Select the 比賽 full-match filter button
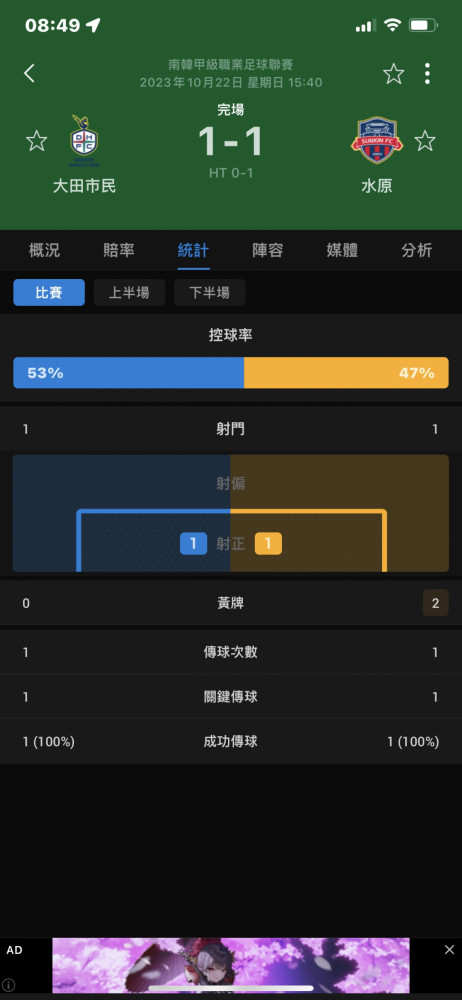This screenshot has width=462, height=1000. coord(49,293)
